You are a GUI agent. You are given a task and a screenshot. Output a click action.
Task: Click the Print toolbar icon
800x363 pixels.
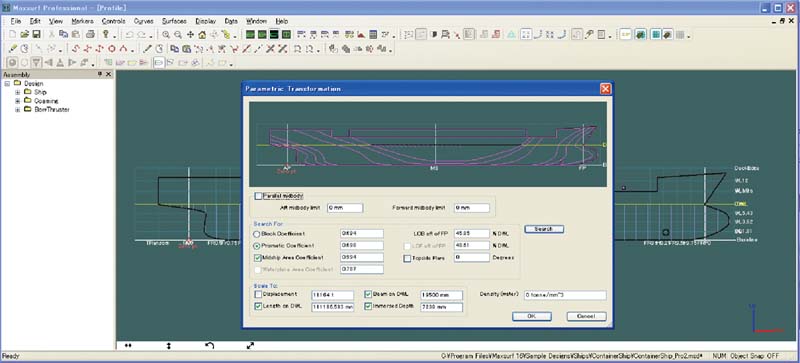[90, 35]
